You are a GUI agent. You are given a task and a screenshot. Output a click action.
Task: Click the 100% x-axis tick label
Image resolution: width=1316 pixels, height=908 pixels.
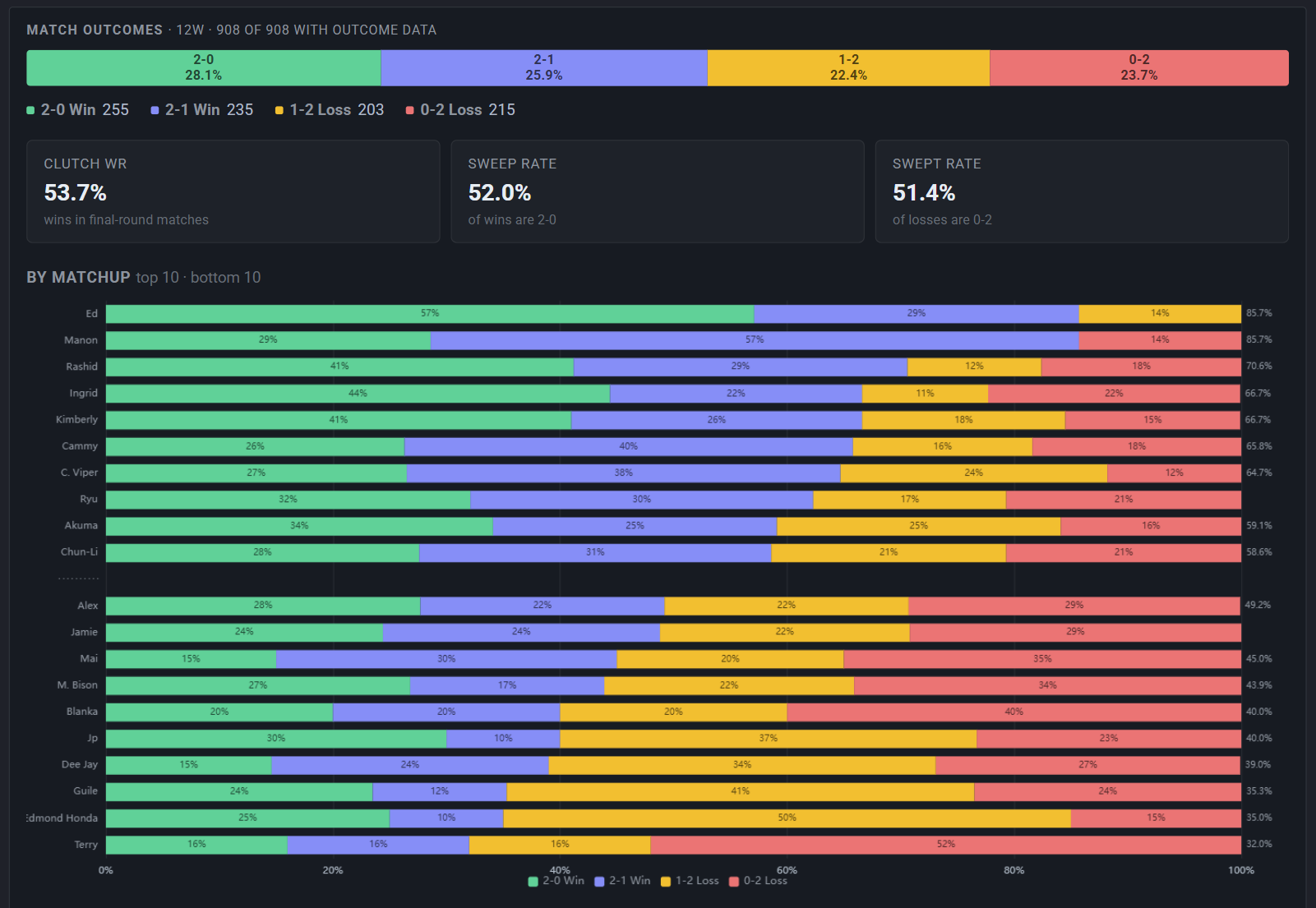tap(1241, 870)
